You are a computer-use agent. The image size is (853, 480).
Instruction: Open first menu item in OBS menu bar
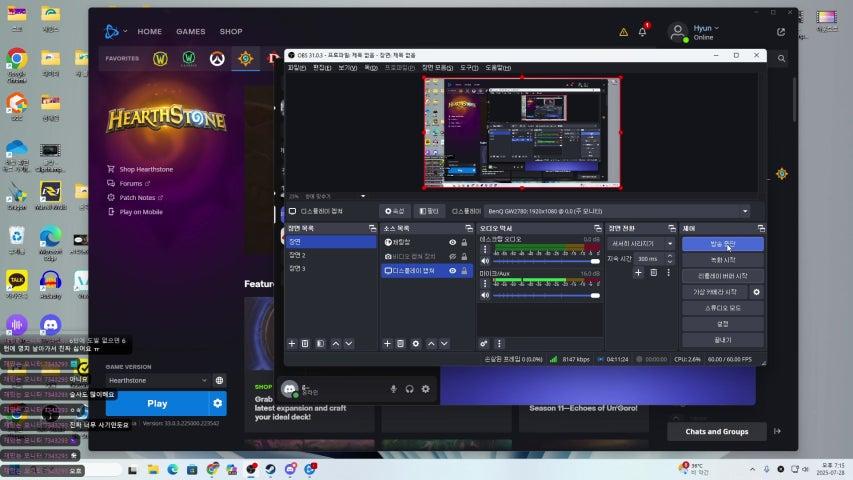296,68
